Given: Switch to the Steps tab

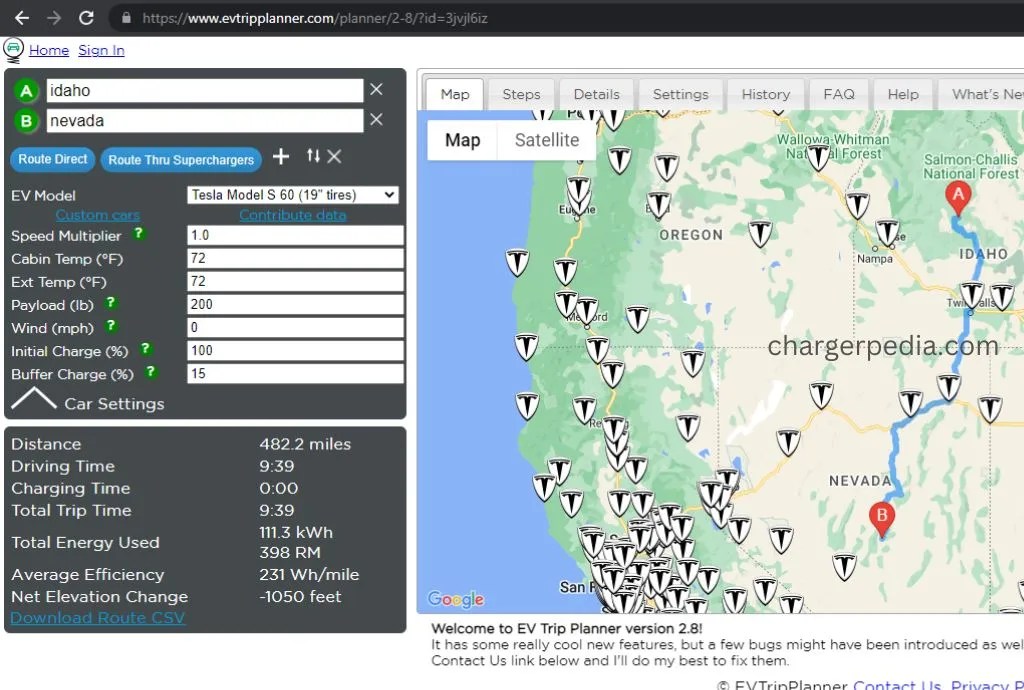Looking at the screenshot, I should click(x=521, y=94).
